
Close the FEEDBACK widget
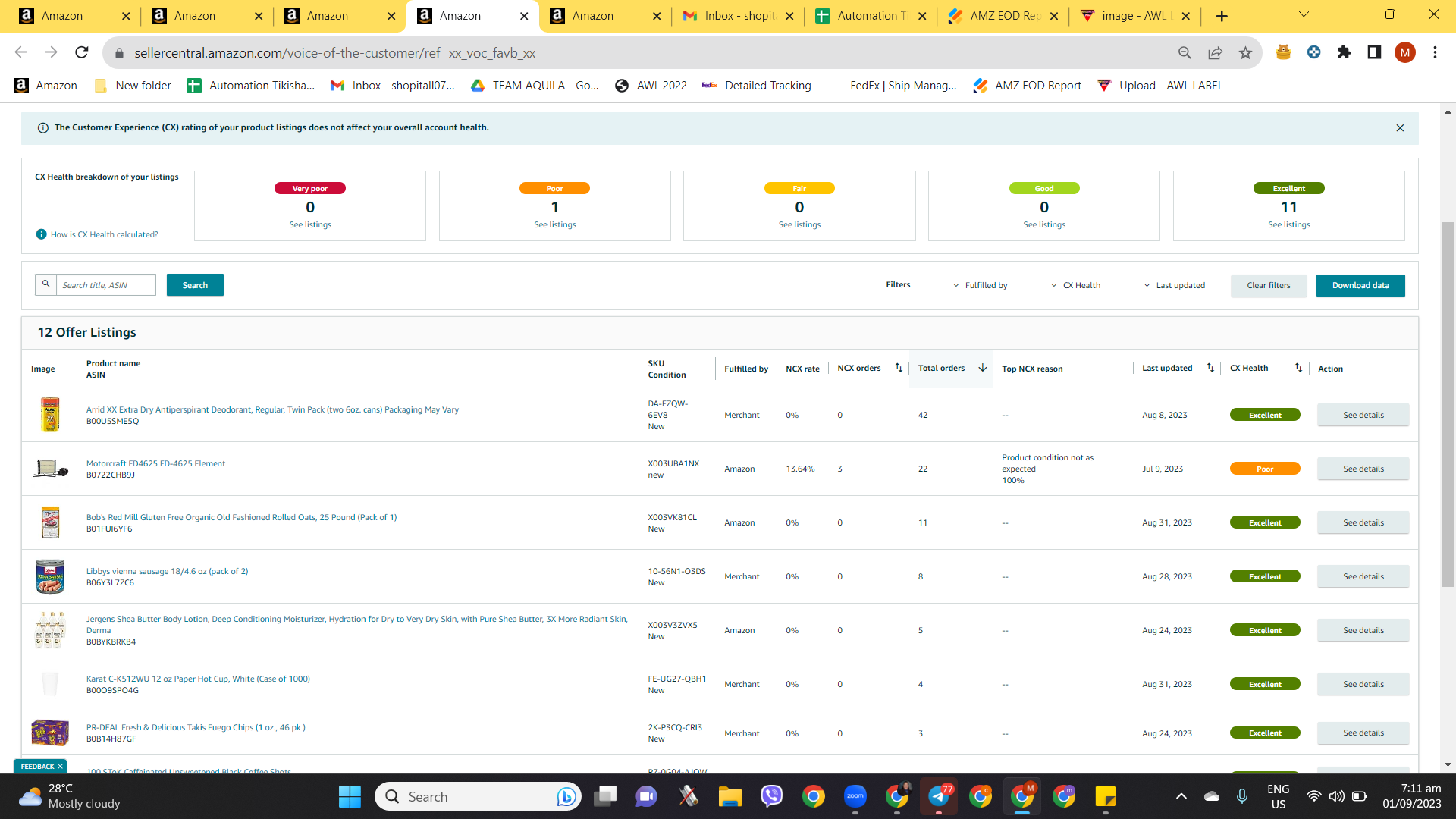60,767
